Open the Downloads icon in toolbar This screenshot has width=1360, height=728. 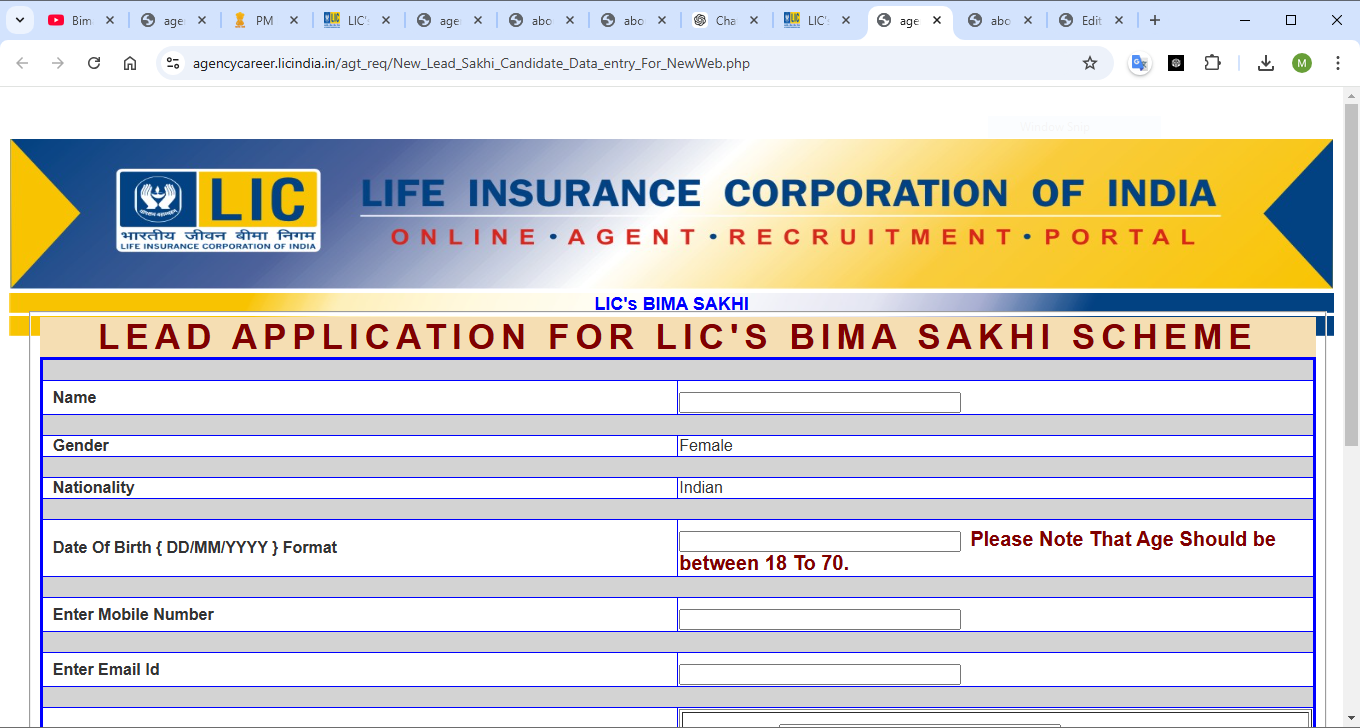[x=1266, y=63]
